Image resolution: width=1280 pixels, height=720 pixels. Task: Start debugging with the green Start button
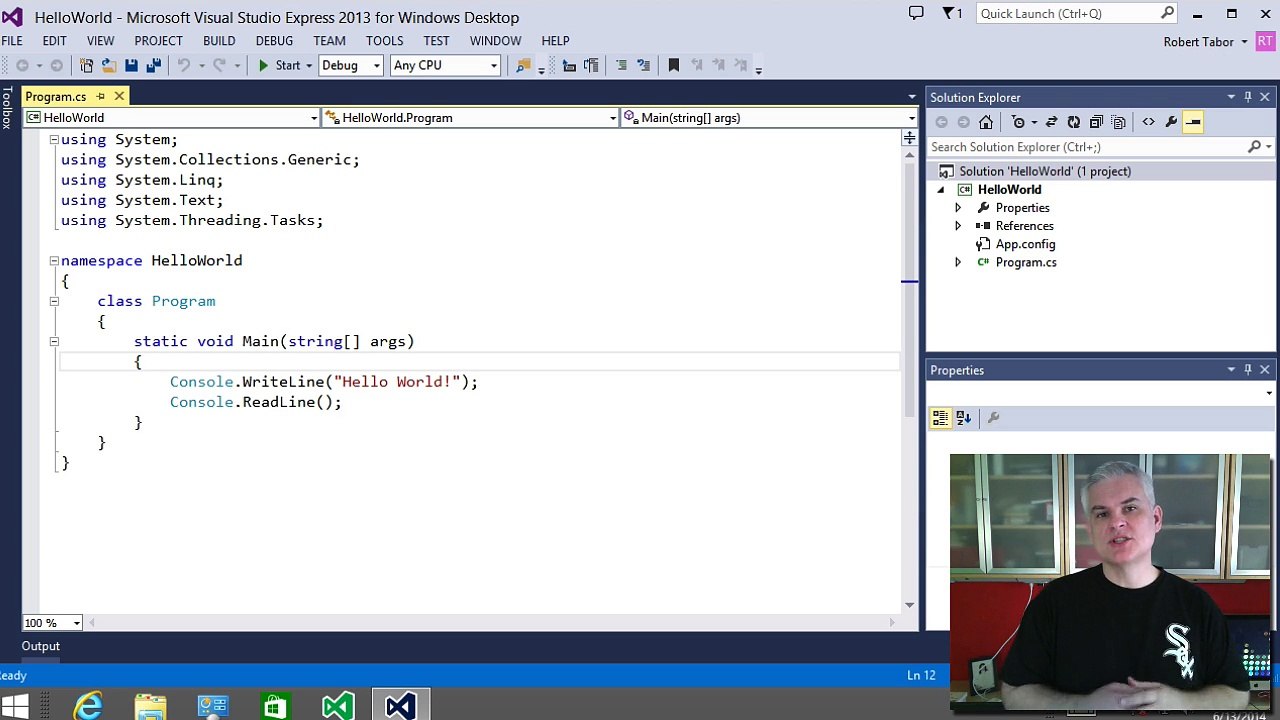[279, 65]
